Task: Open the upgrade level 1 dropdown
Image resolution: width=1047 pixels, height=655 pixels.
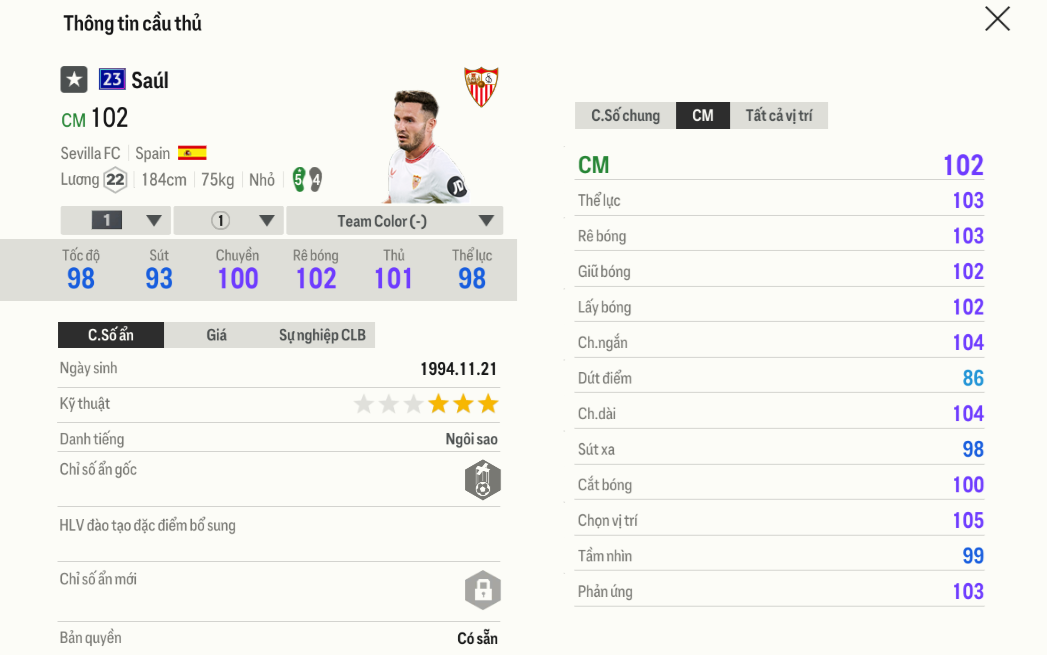Action: click(x=115, y=221)
